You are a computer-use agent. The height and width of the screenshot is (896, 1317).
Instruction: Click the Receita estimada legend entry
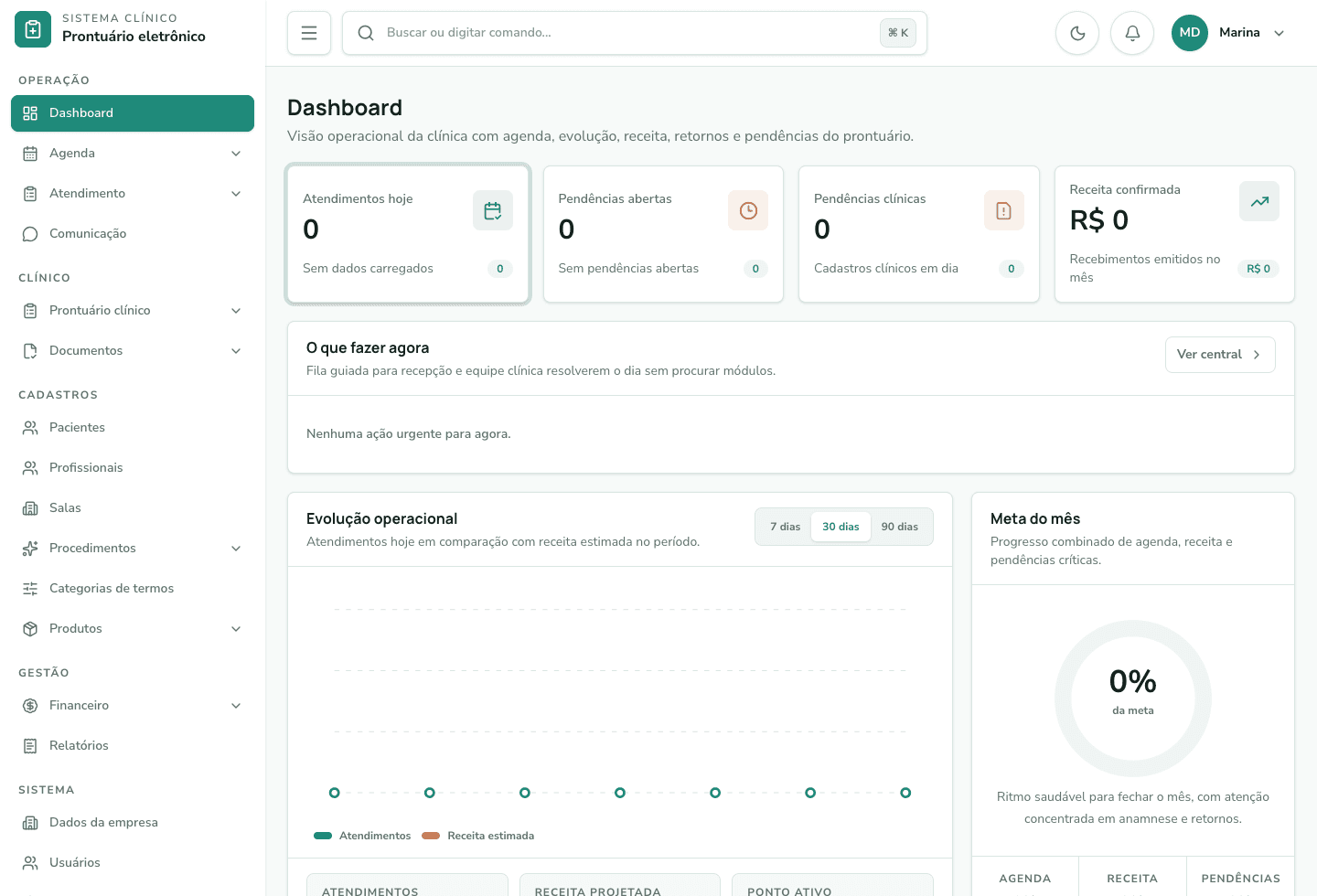tap(477, 836)
